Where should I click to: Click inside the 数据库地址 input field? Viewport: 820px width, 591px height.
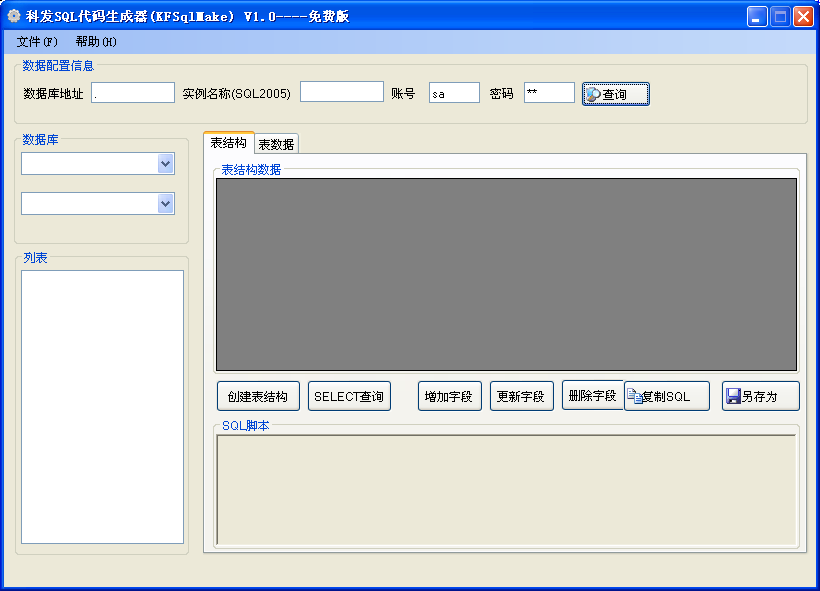(x=133, y=92)
